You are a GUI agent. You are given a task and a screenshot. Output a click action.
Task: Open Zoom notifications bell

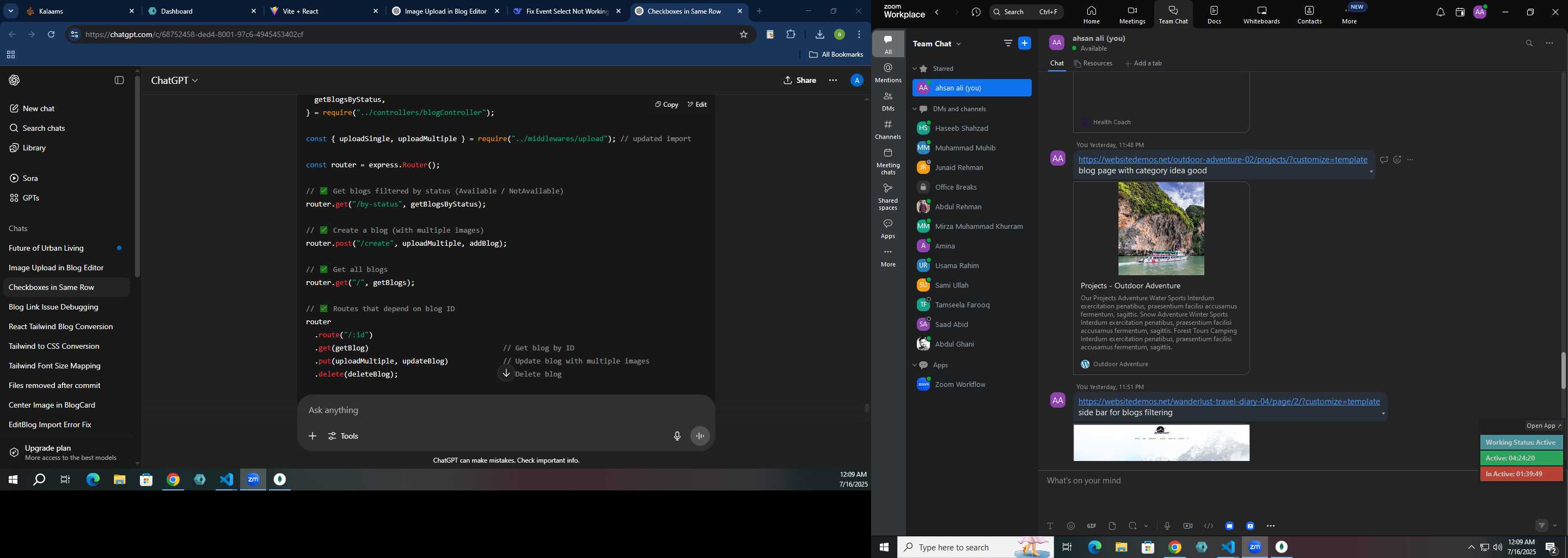coord(1440,12)
